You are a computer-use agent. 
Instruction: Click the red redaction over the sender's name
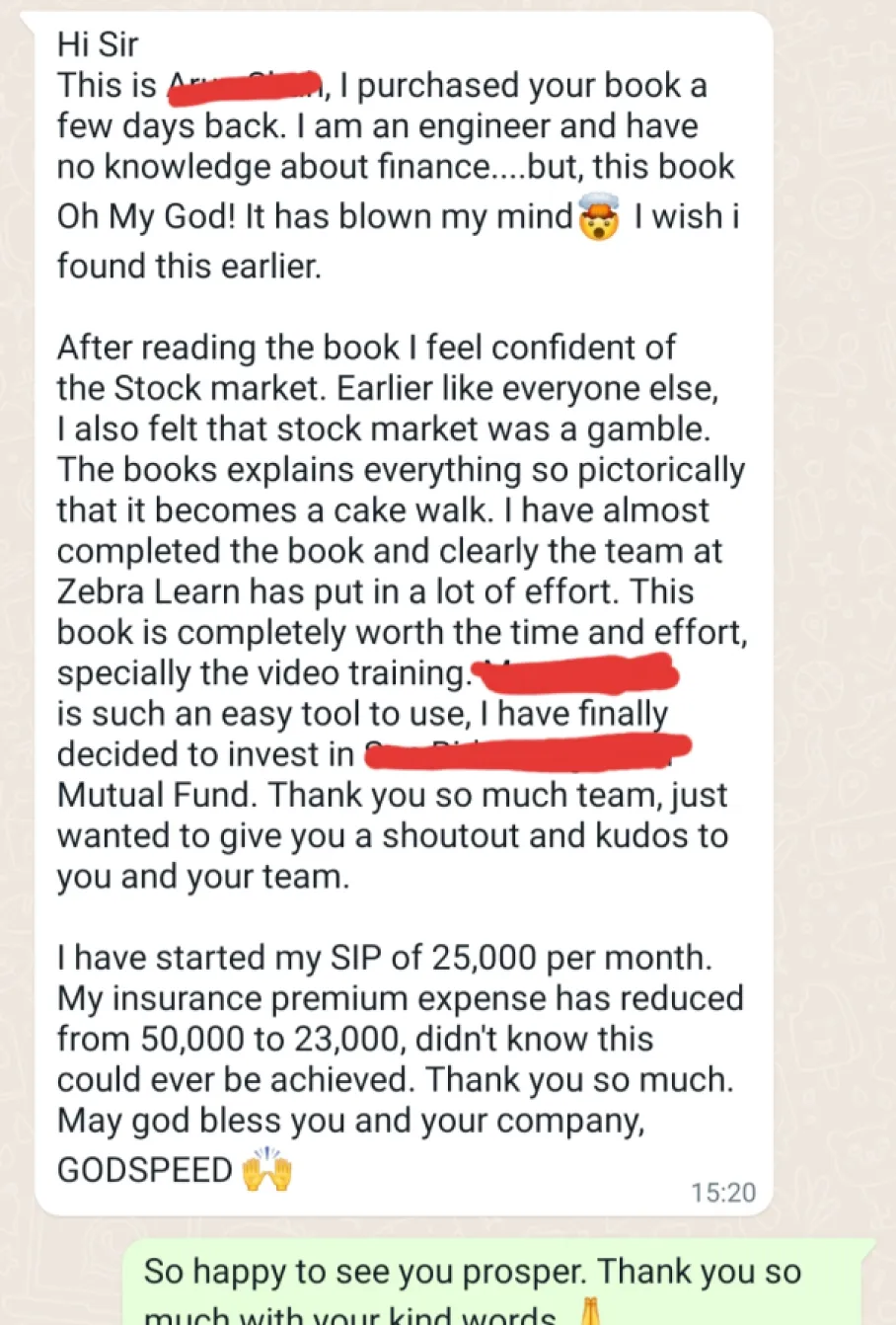point(245,87)
